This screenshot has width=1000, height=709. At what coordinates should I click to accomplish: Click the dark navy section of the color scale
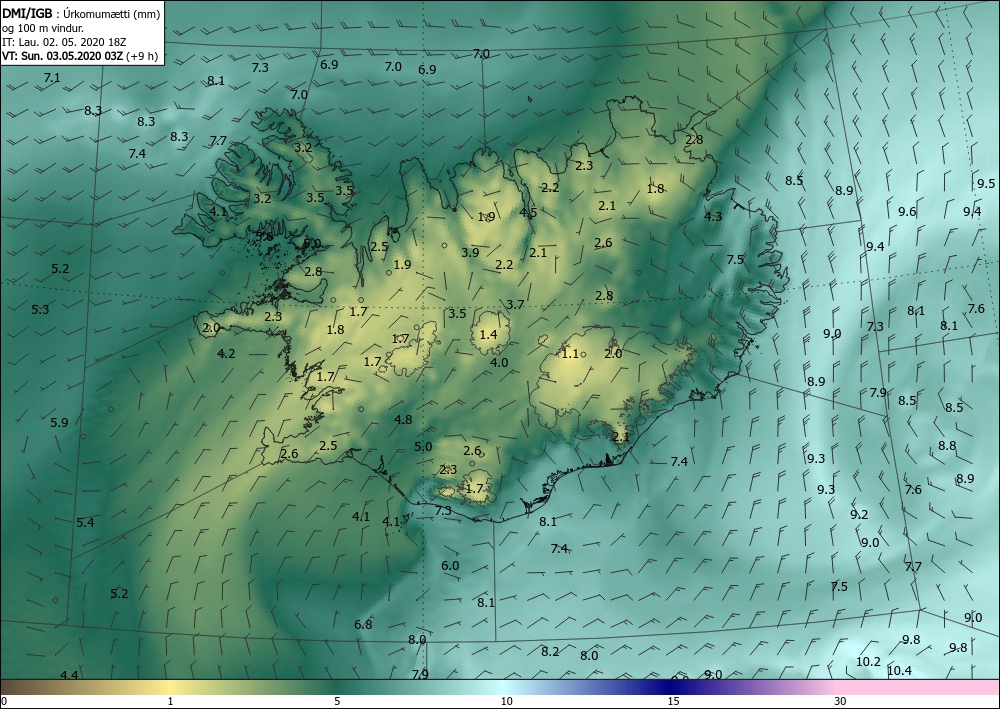[670, 687]
